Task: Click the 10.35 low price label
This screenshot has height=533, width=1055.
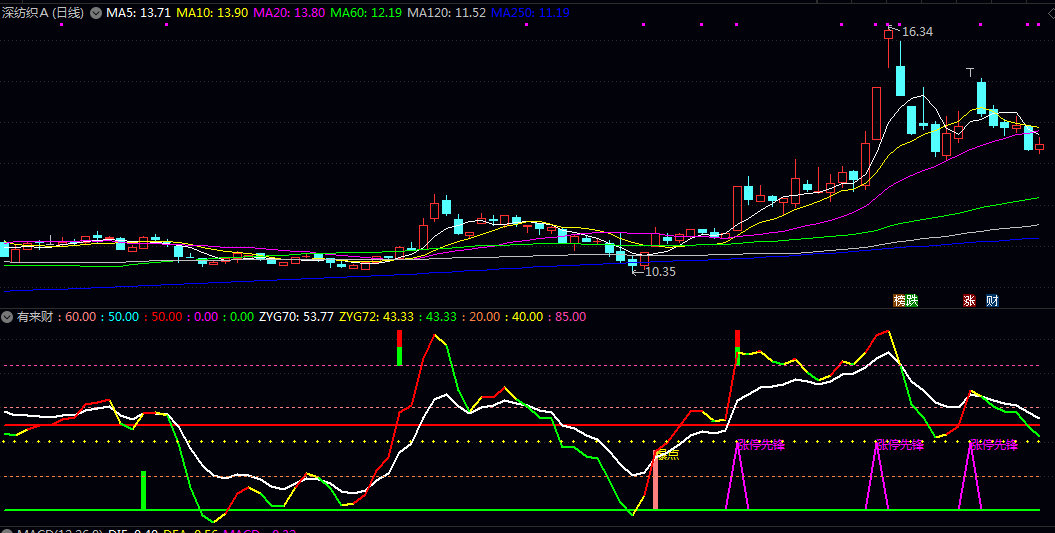Action: [659, 271]
